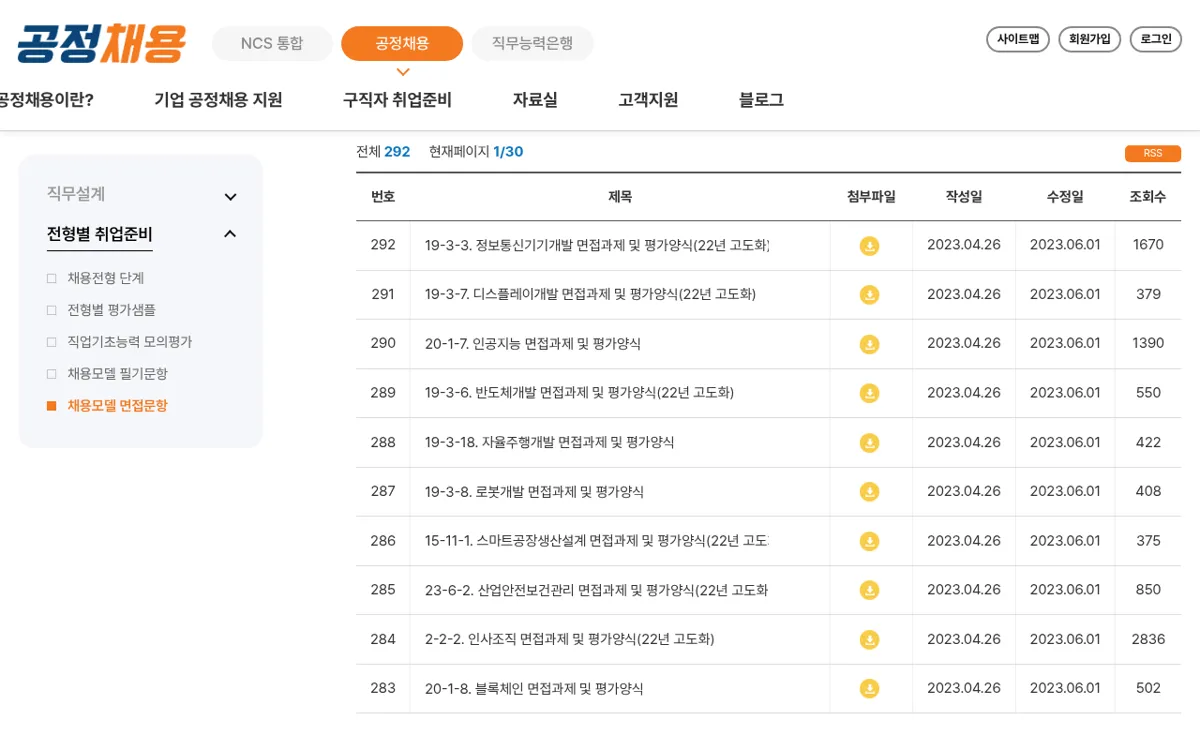Go to 전형별 평가샘플 in sidebar
The image size is (1200, 750).
click(x=111, y=310)
